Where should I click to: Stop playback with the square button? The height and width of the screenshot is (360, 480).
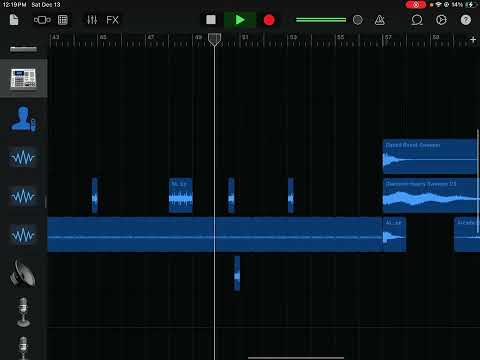(211, 20)
